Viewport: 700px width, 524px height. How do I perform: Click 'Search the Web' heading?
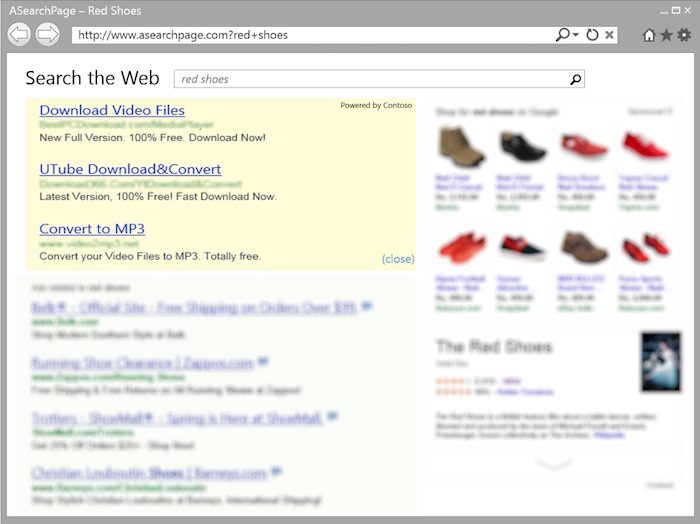92,78
